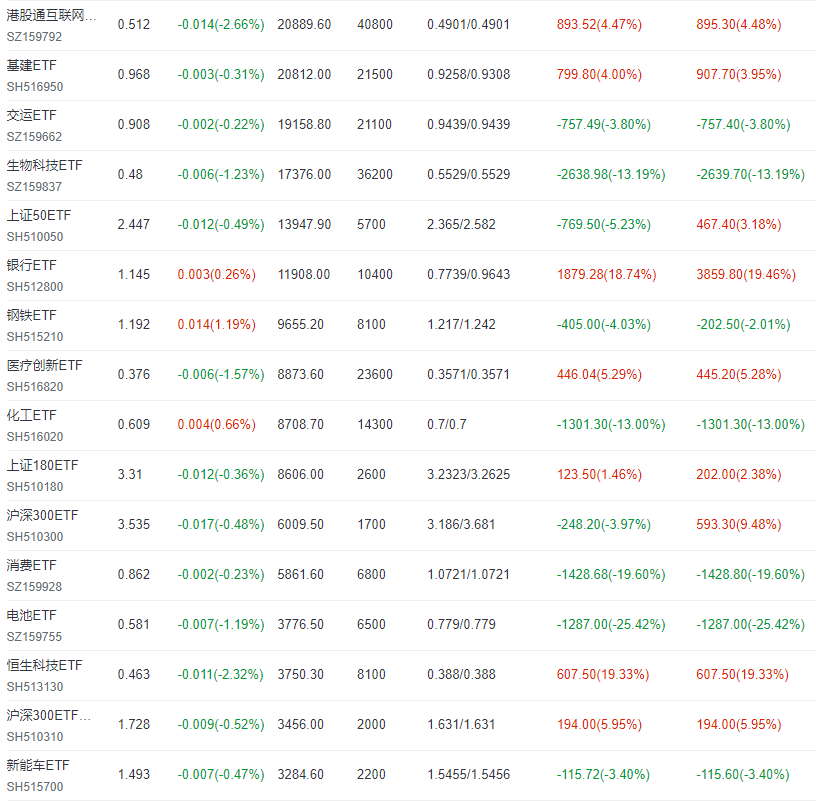
Task: Click profit 799.80(4.00%) in 基建ETF row
Action: pyautogui.click(x=599, y=74)
